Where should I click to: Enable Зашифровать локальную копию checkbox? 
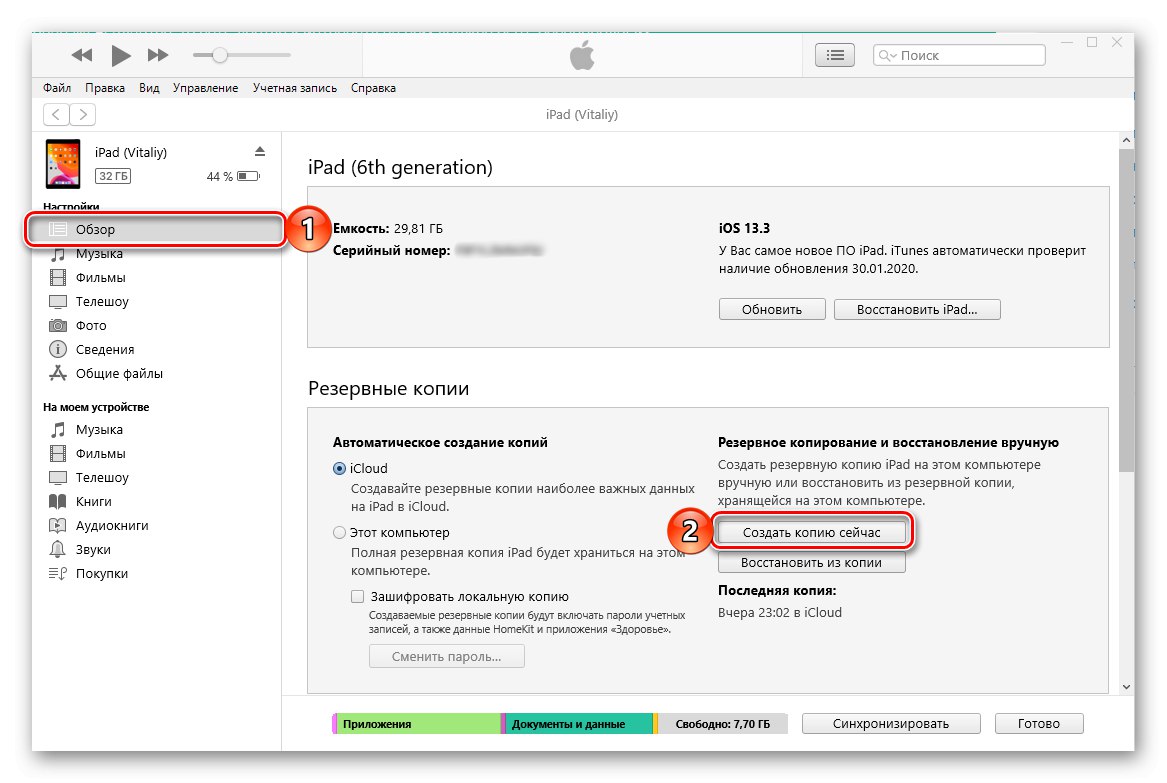[x=358, y=596]
